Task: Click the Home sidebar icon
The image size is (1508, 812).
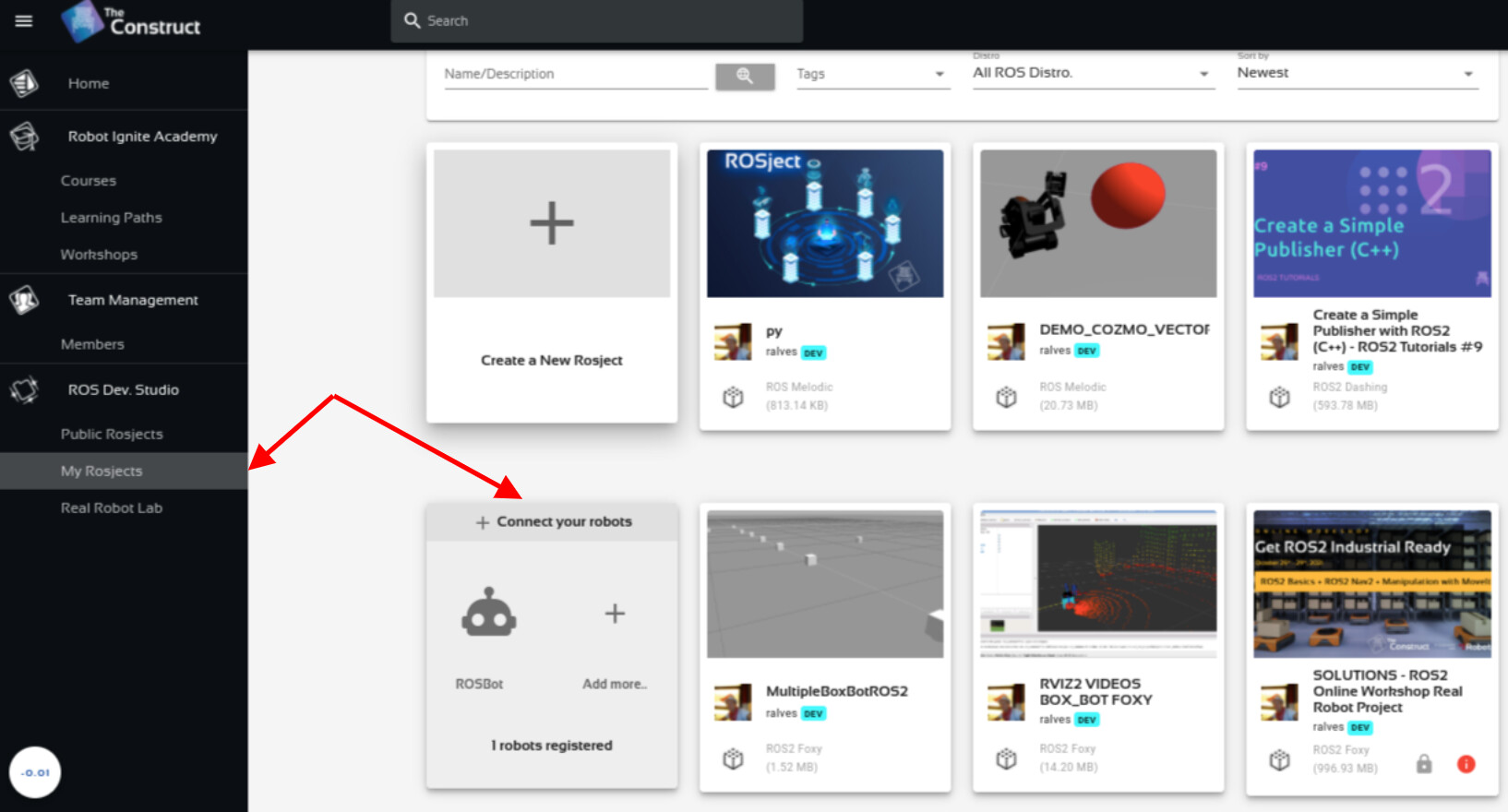Action: [x=24, y=83]
